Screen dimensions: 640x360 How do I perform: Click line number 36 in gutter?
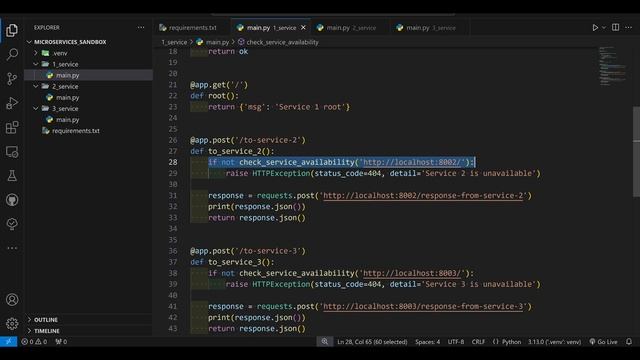(x=173, y=251)
